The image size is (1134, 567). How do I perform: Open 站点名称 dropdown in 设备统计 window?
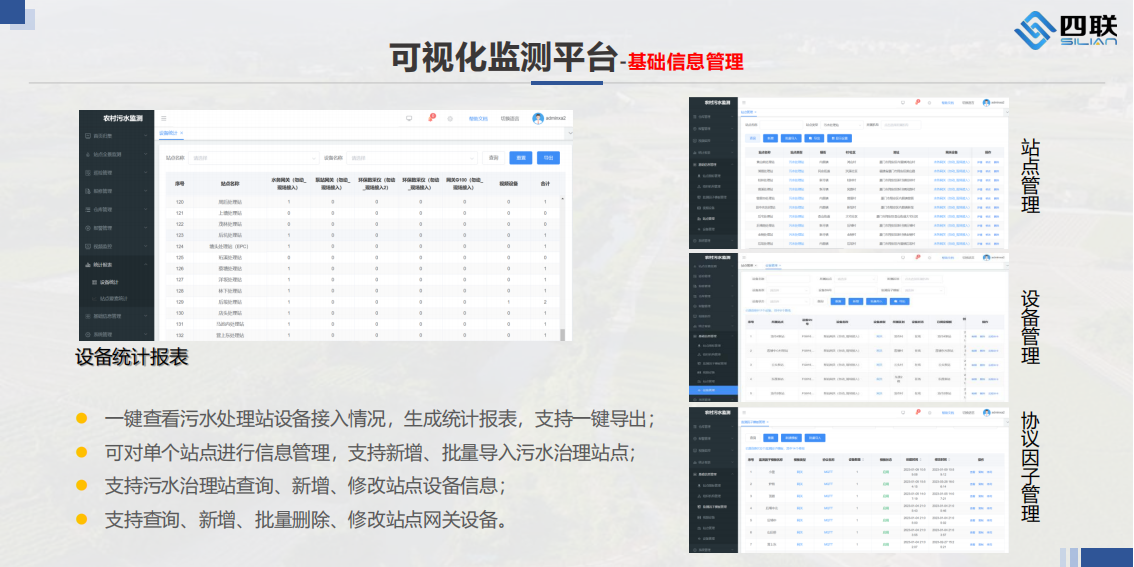[x=253, y=158]
